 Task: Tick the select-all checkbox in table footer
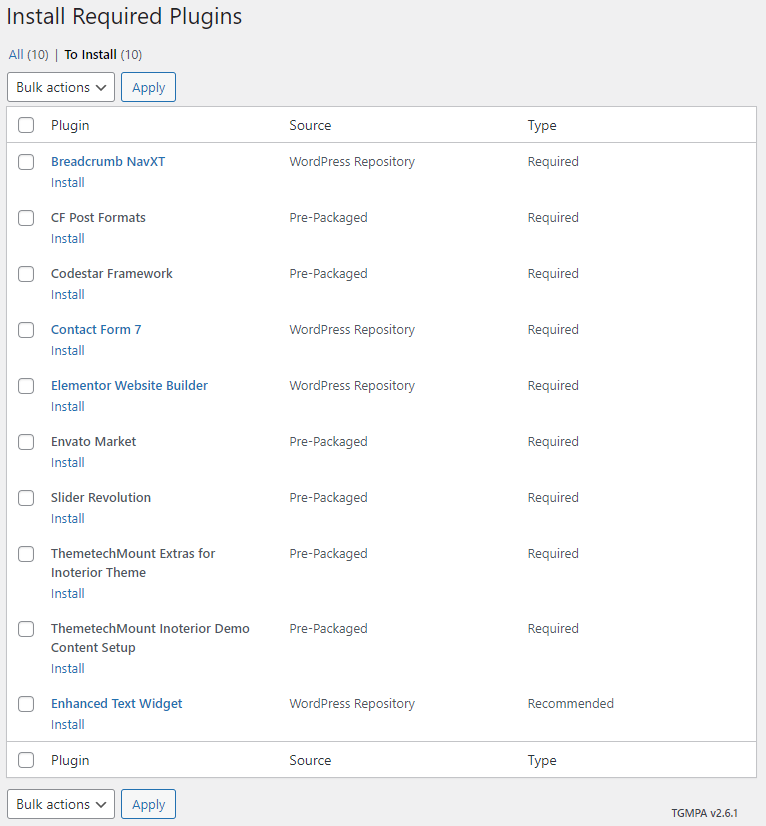26,760
